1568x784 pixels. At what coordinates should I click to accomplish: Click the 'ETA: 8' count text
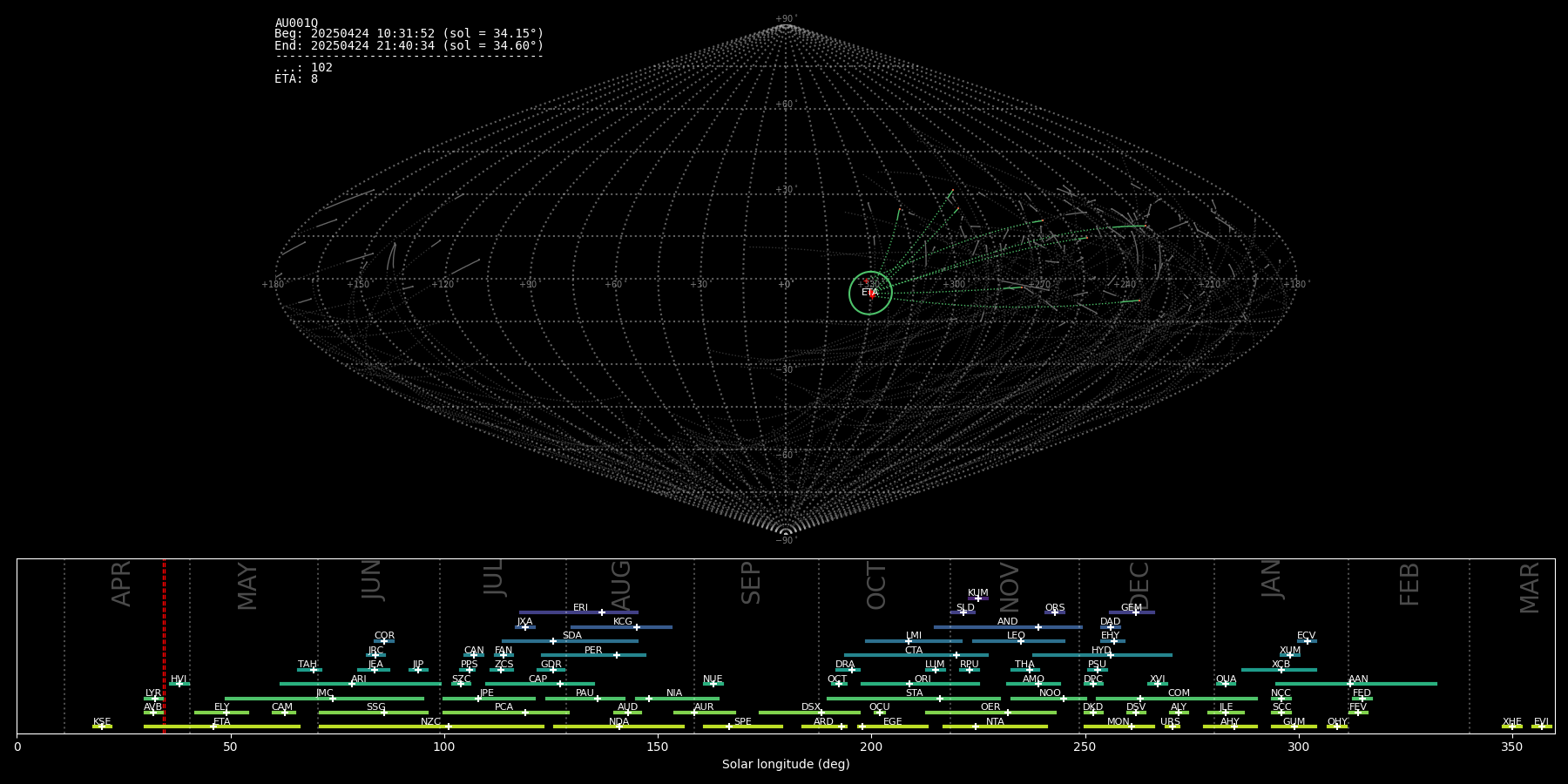point(296,79)
